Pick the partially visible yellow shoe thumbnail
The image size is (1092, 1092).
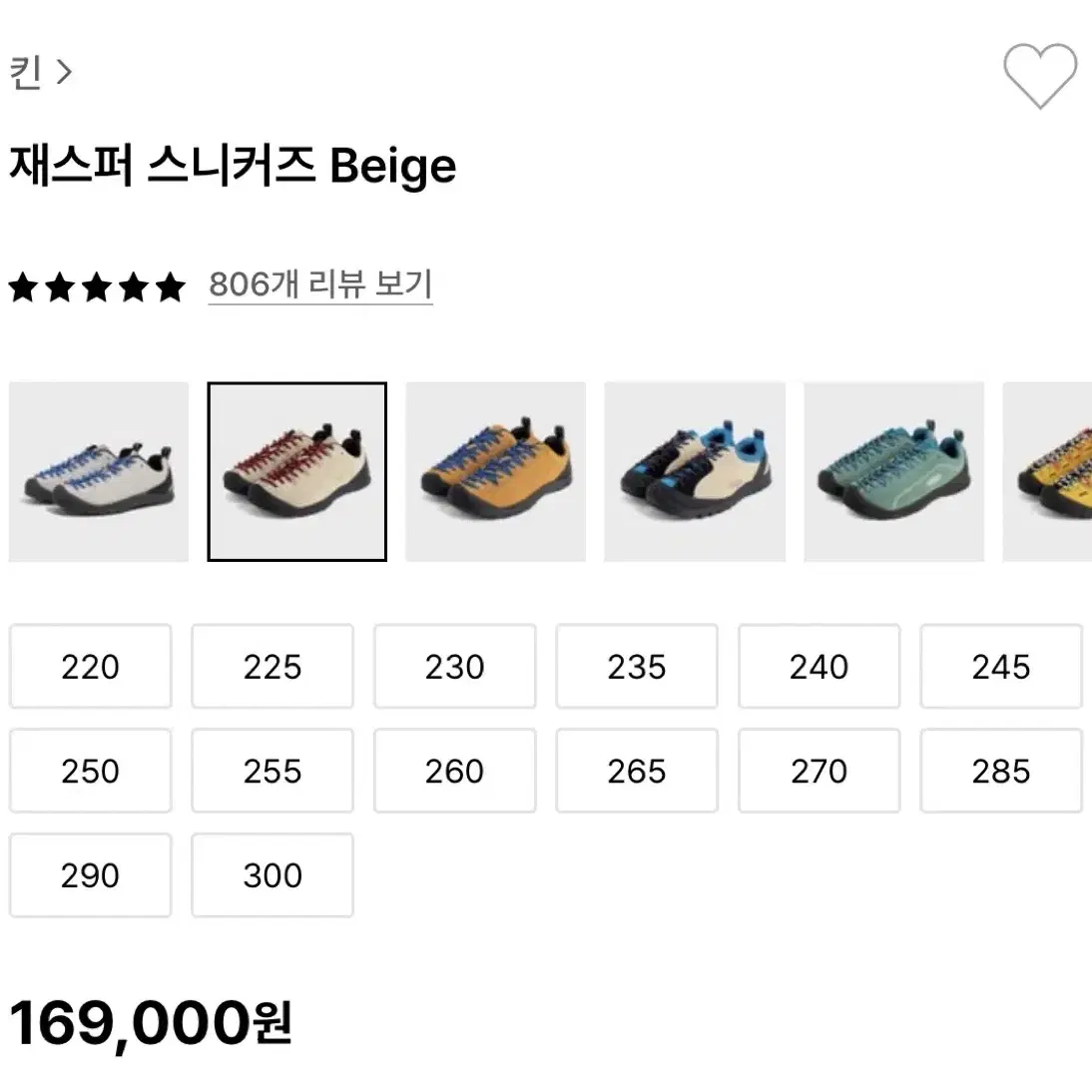pyautogui.click(x=1047, y=471)
